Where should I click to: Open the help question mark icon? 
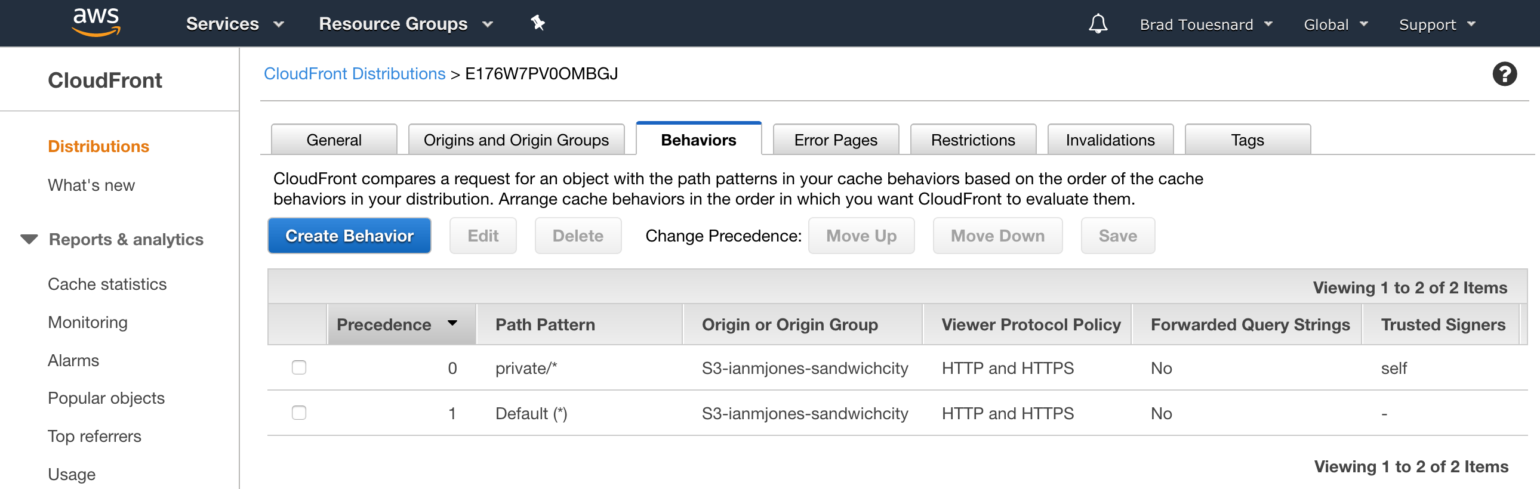1504,73
